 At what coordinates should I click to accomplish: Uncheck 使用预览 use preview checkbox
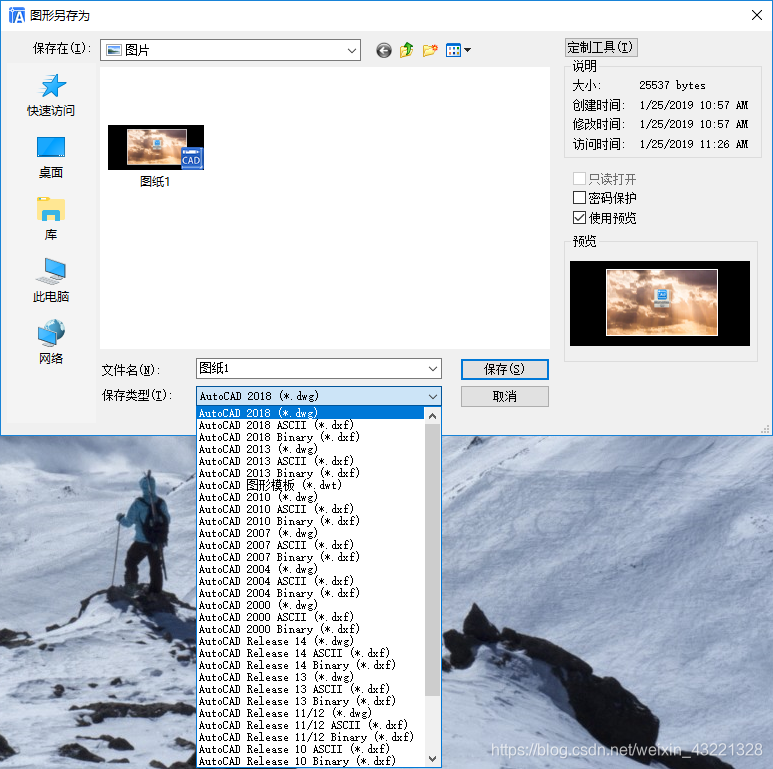[x=580, y=217]
